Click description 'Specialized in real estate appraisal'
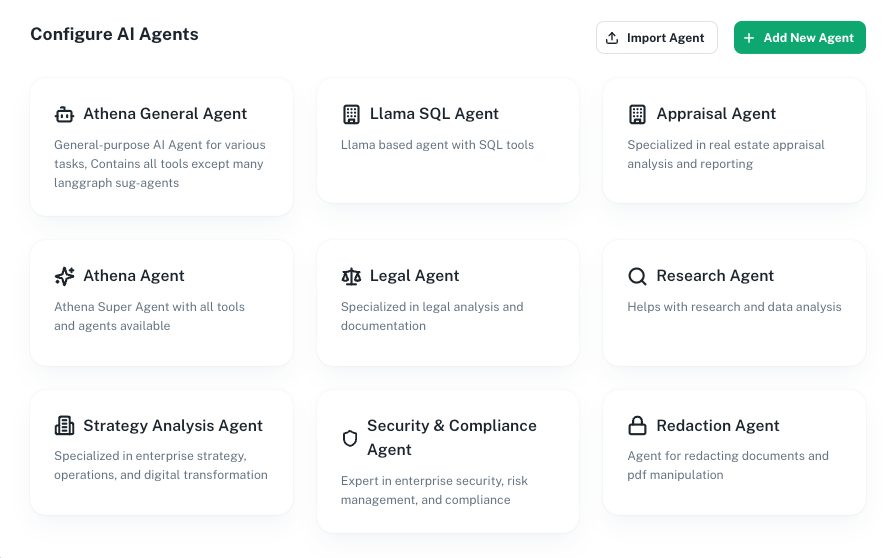Viewport: 887px width, 558px height. (x=726, y=154)
